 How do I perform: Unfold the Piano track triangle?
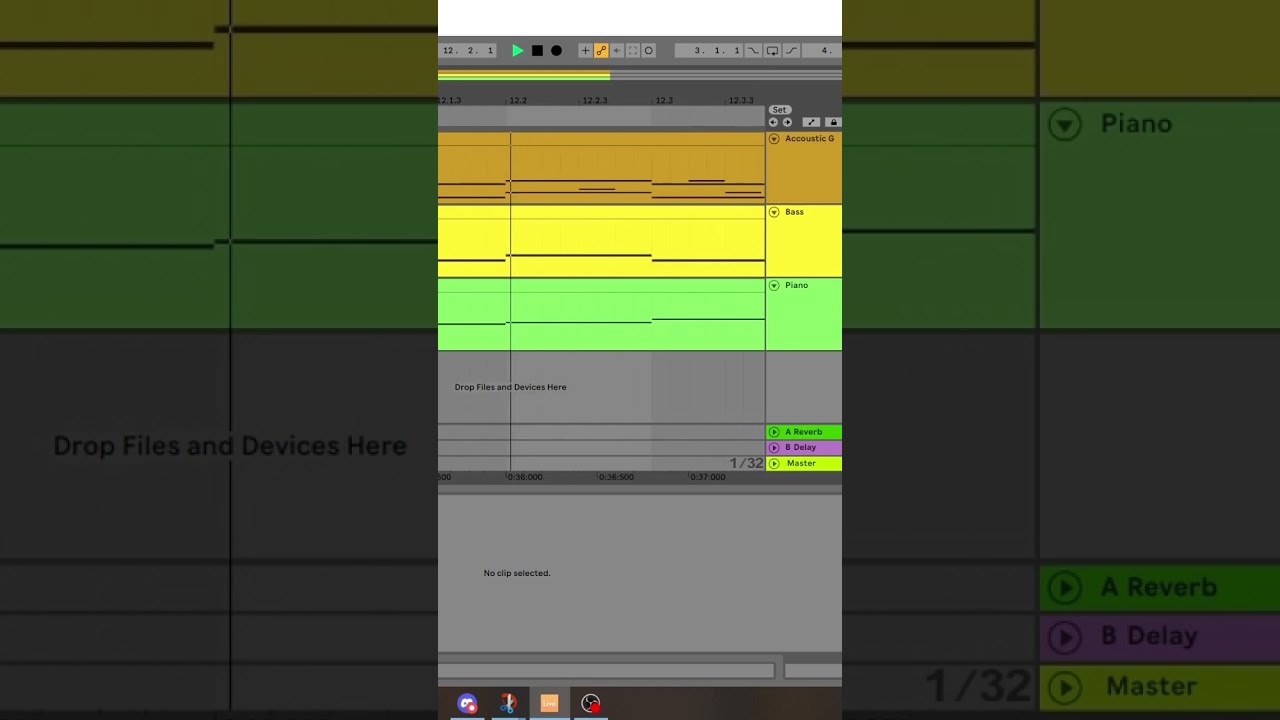[774, 285]
